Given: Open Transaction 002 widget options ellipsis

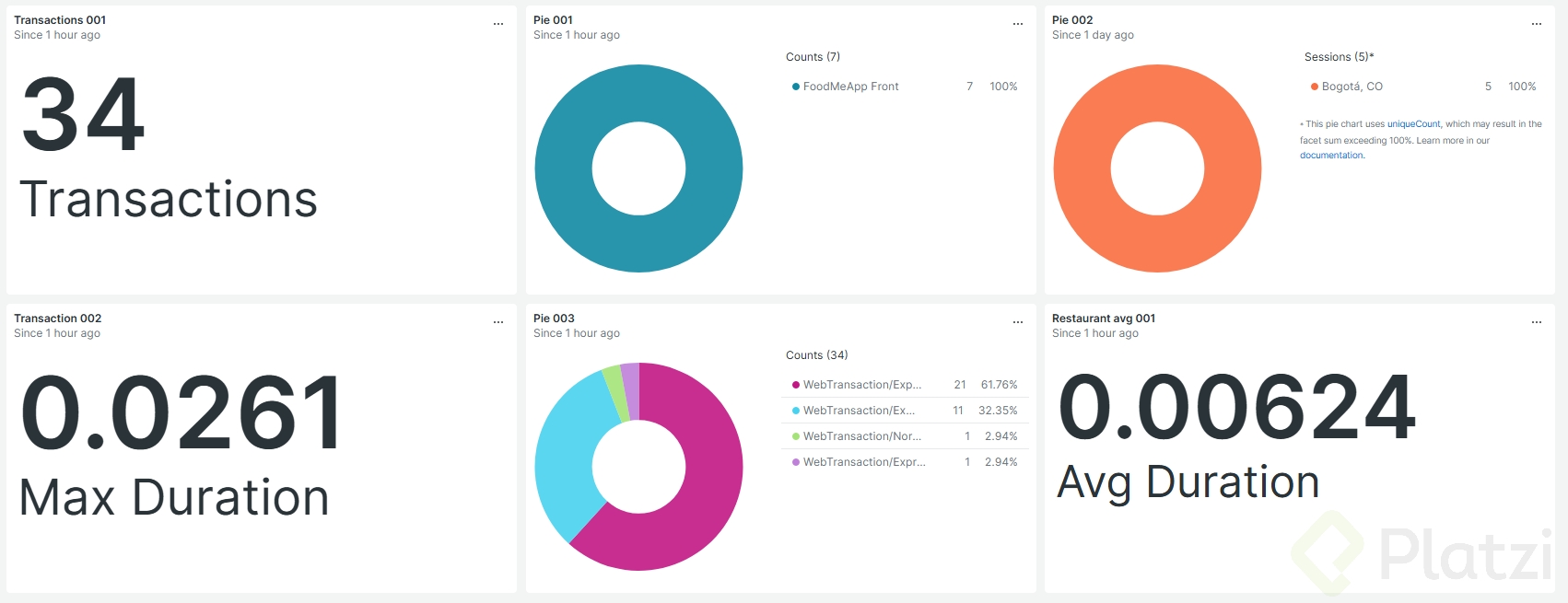Looking at the screenshot, I should 498,322.
